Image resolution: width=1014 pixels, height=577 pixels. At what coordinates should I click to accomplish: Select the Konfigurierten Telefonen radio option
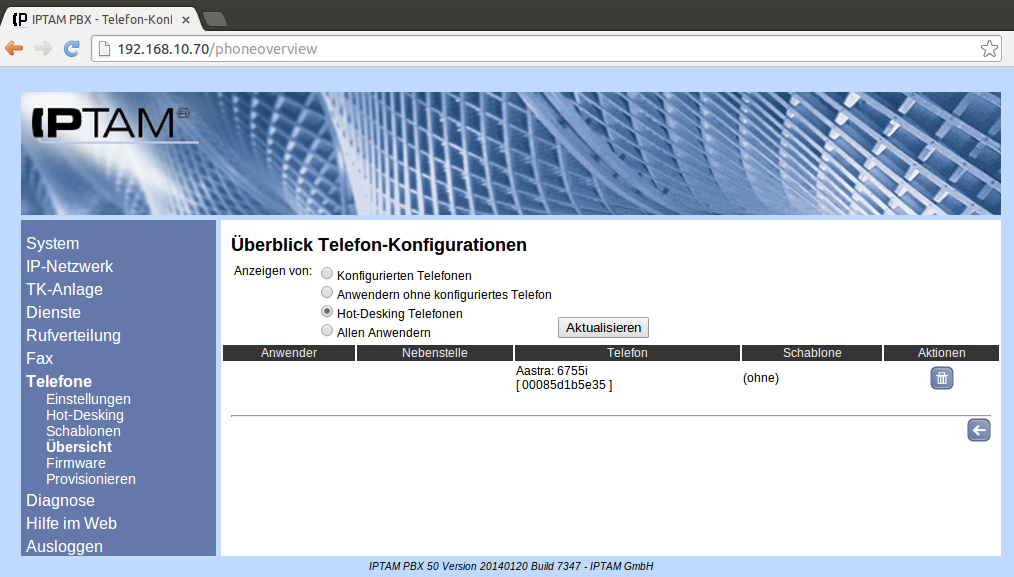327,274
